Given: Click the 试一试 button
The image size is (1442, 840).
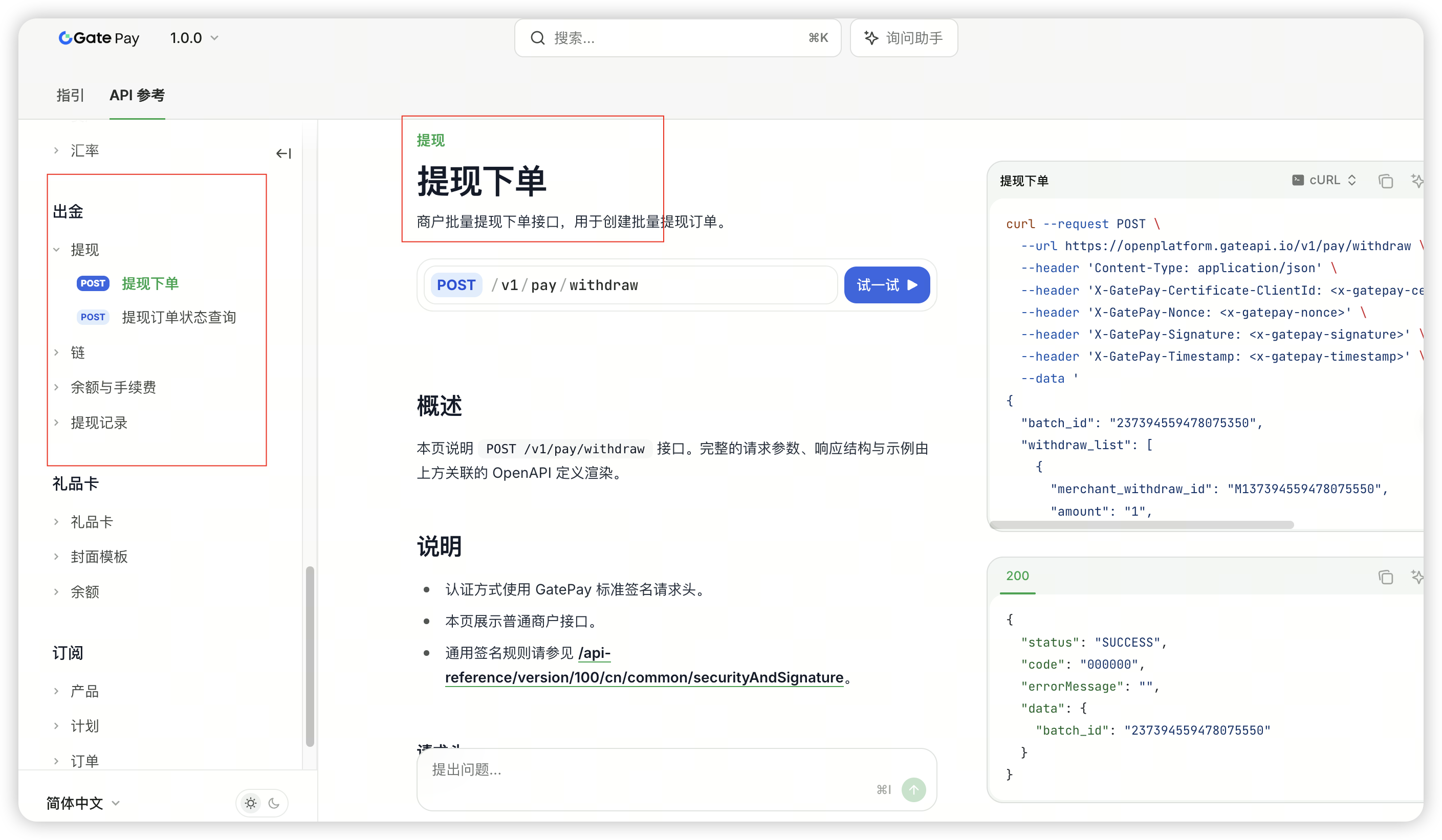Looking at the screenshot, I should [887, 285].
